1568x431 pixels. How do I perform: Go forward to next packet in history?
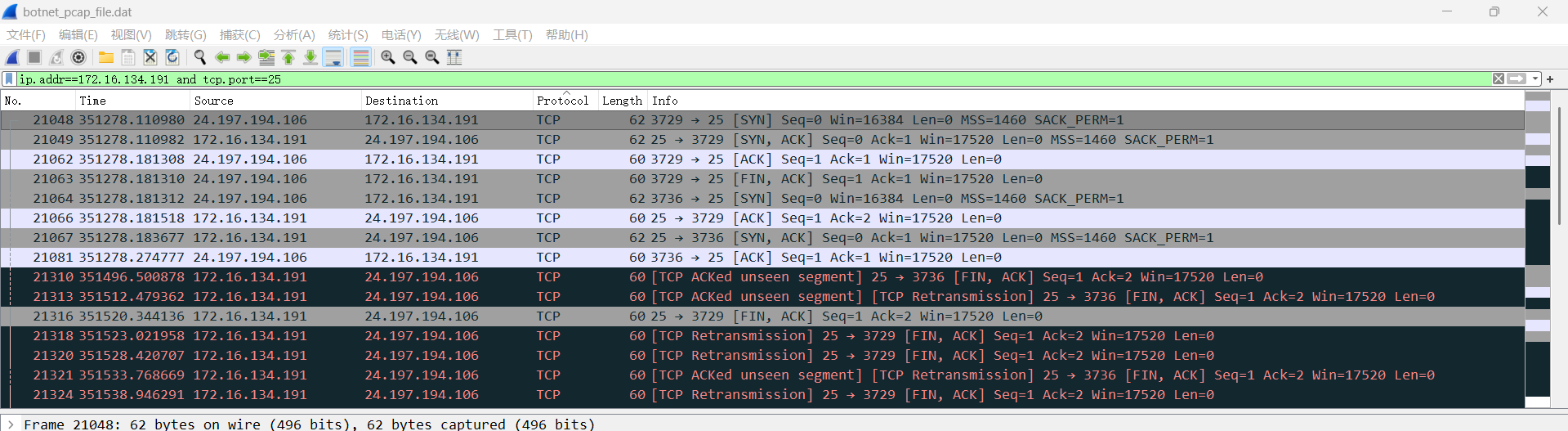coord(243,57)
